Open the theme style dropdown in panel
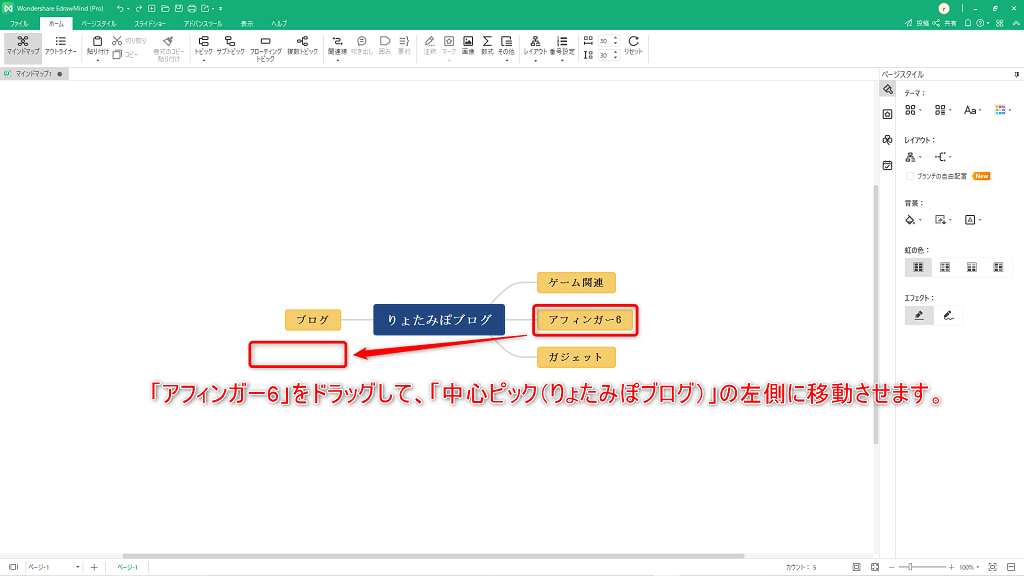Viewport: 1024px width, 576px height. pos(913,110)
